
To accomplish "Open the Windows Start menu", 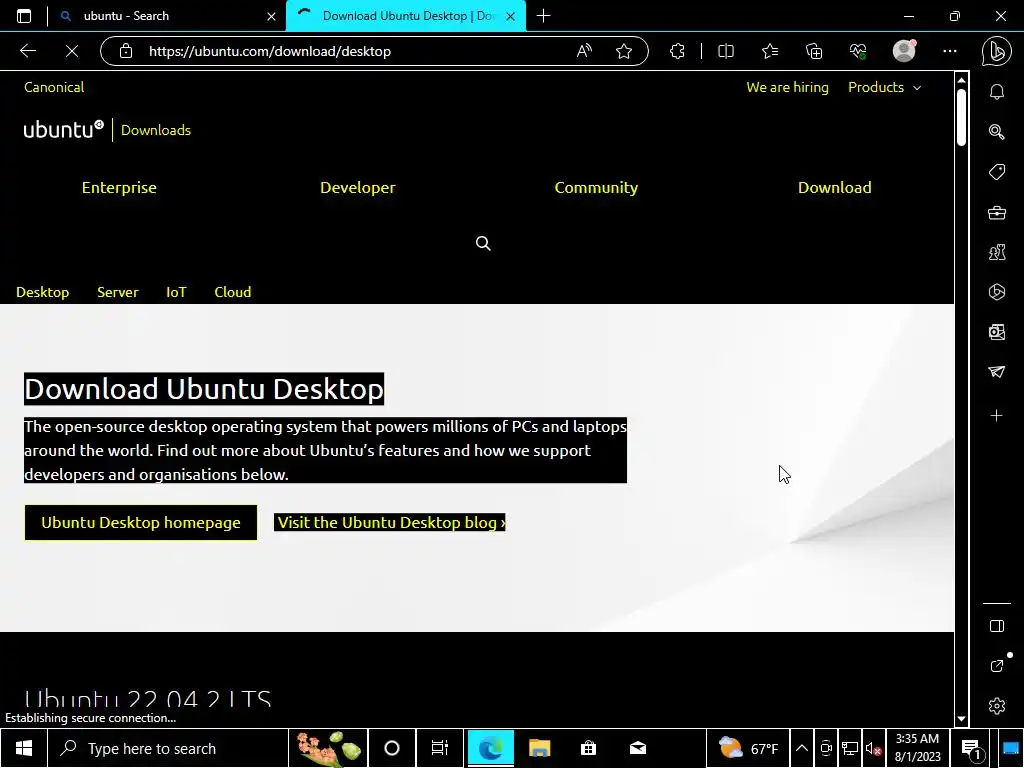I will pos(24,748).
